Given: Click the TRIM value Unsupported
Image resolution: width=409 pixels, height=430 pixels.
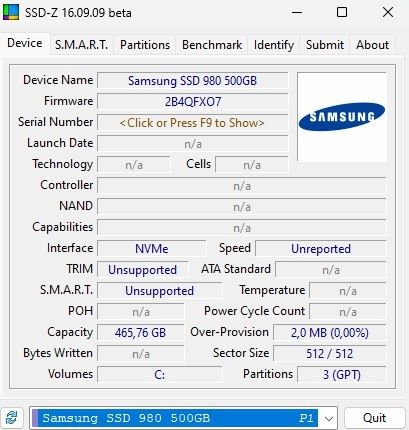Looking at the screenshot, I should click(142, 270).
